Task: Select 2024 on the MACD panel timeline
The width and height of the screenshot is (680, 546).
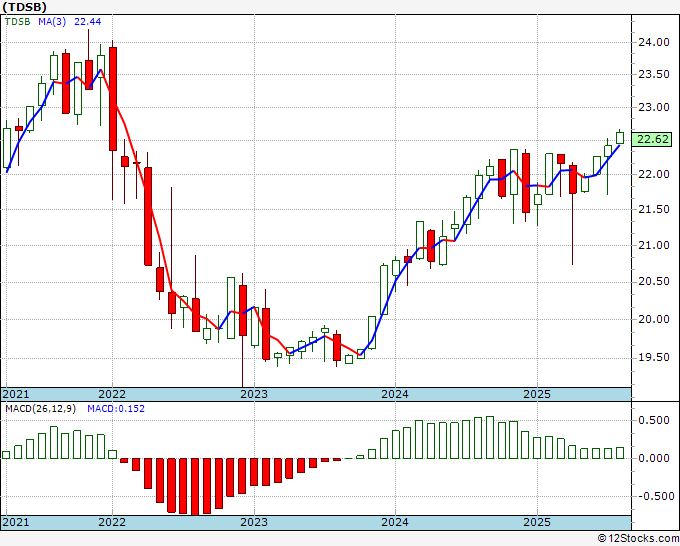Action: click(x=395, y=522)
